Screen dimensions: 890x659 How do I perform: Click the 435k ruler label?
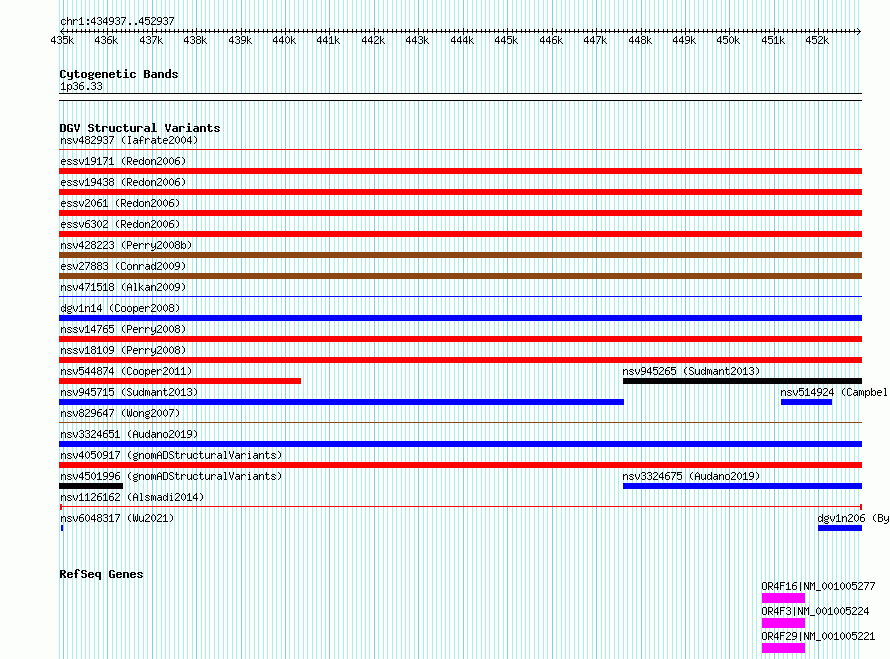pyautogui.click(x=62, y=40)
